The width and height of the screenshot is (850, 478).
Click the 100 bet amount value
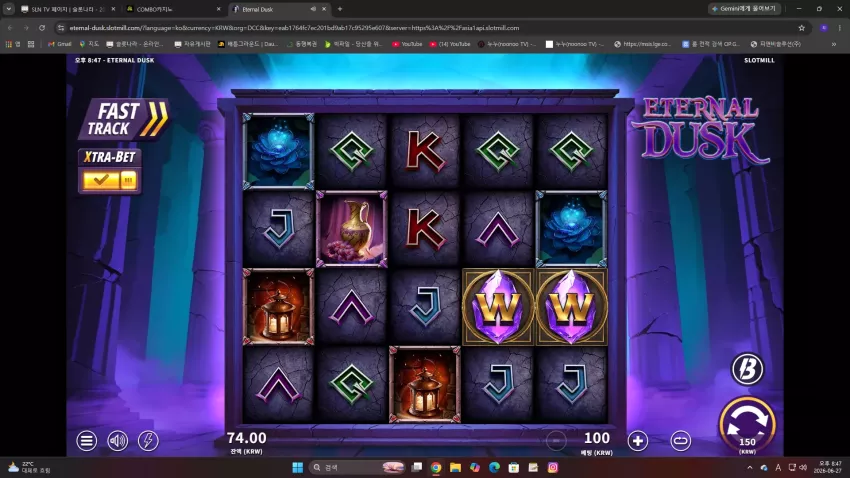point(597,438)
